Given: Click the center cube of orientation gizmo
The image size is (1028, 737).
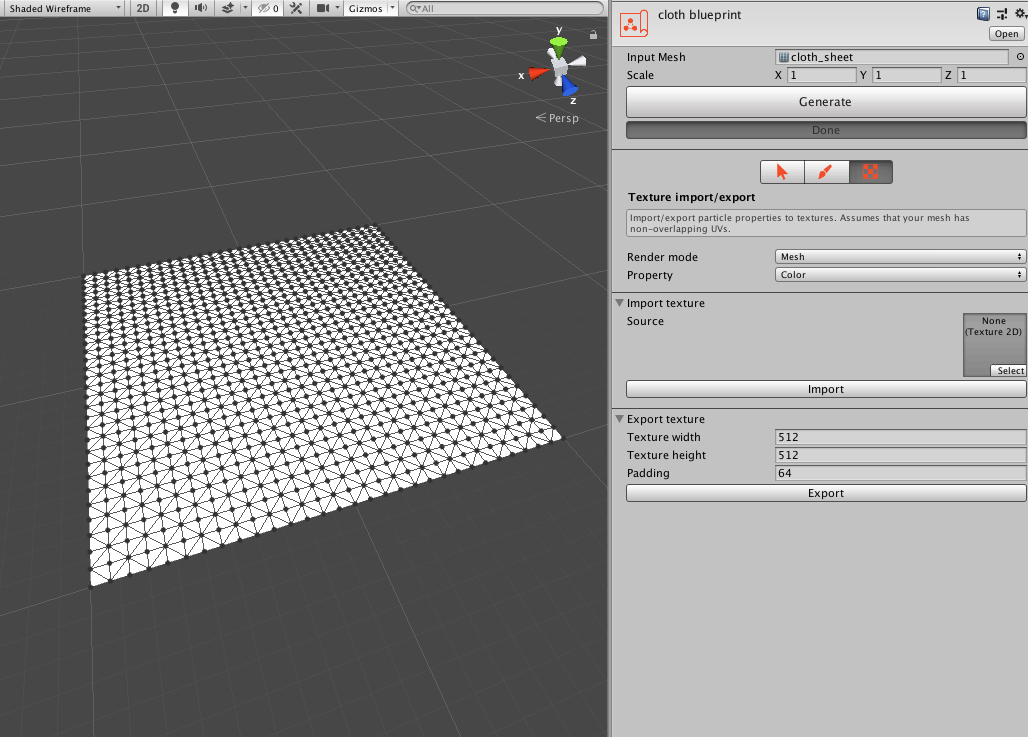Looking at the screenshot, I should point(559,66).
